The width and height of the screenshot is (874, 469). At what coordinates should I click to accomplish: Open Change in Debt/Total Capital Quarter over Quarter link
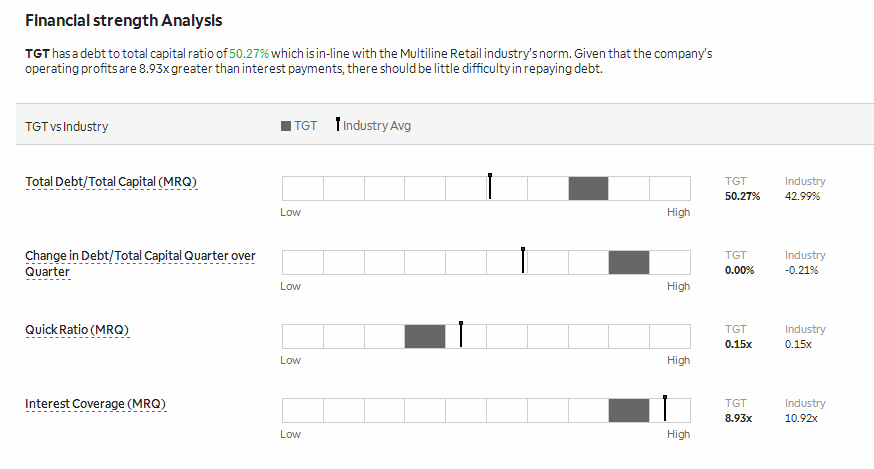click(140, 264)
